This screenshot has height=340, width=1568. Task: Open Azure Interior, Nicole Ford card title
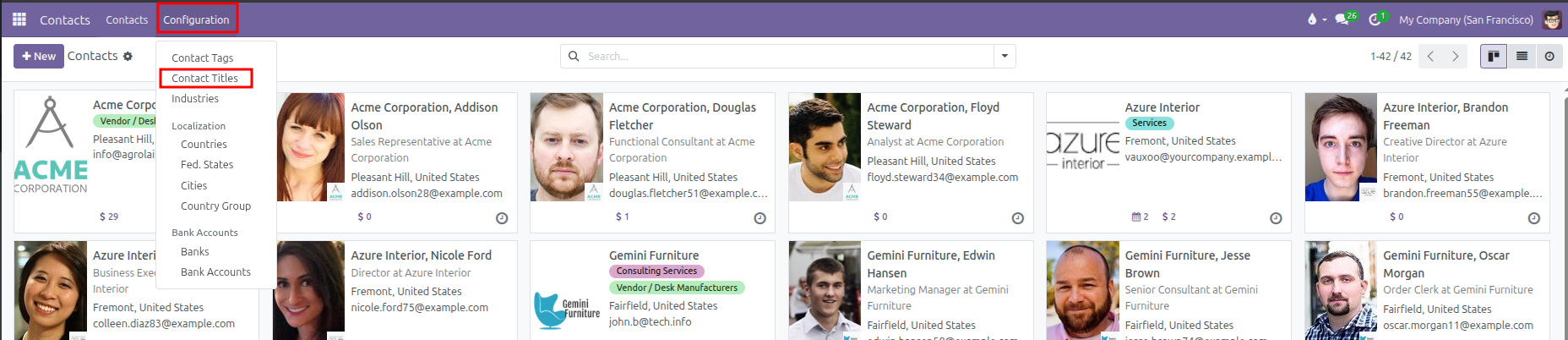click(421, 255)
